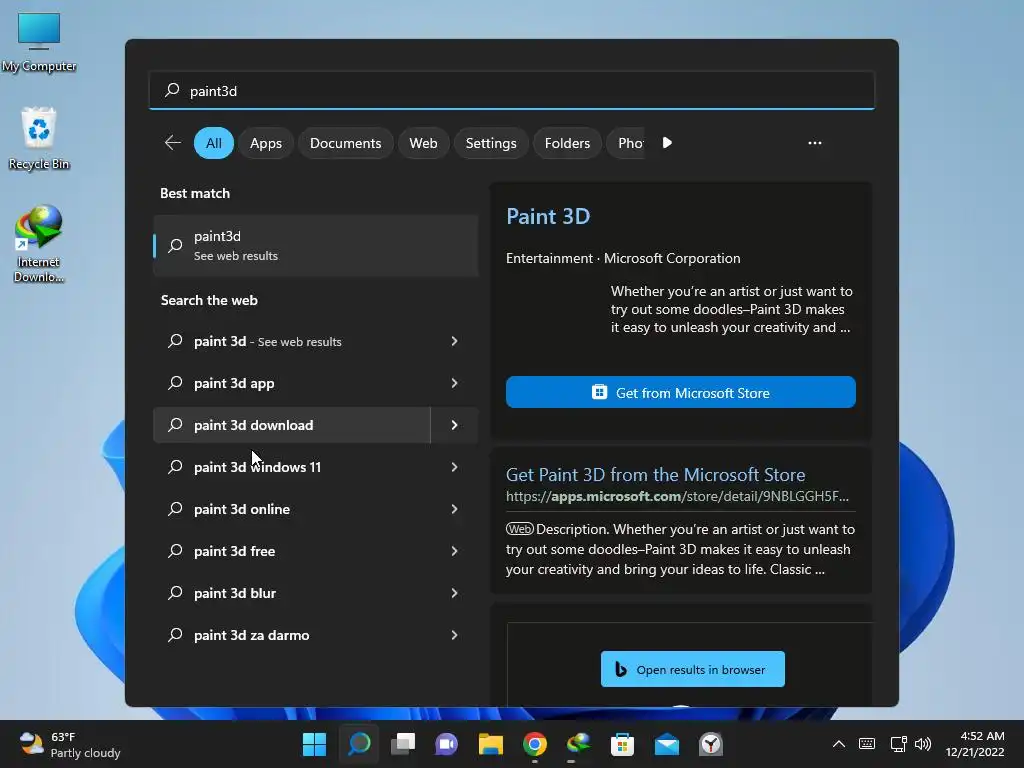Select 'paint 3d - See web results' suggestion
Image resolution: width=1024 pixels, height=768 pixels.
point(292,341)
